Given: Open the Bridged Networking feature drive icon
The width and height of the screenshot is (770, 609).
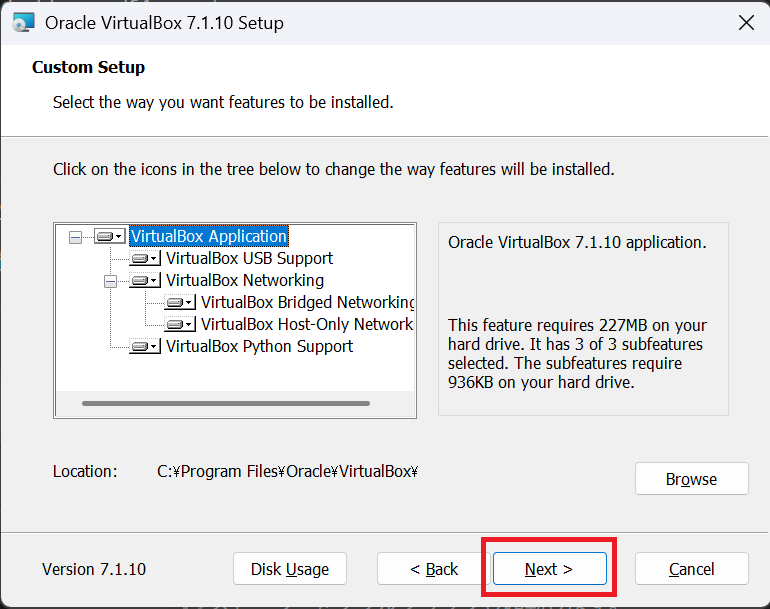Looking at the screenshot, I should click(180, 303).
